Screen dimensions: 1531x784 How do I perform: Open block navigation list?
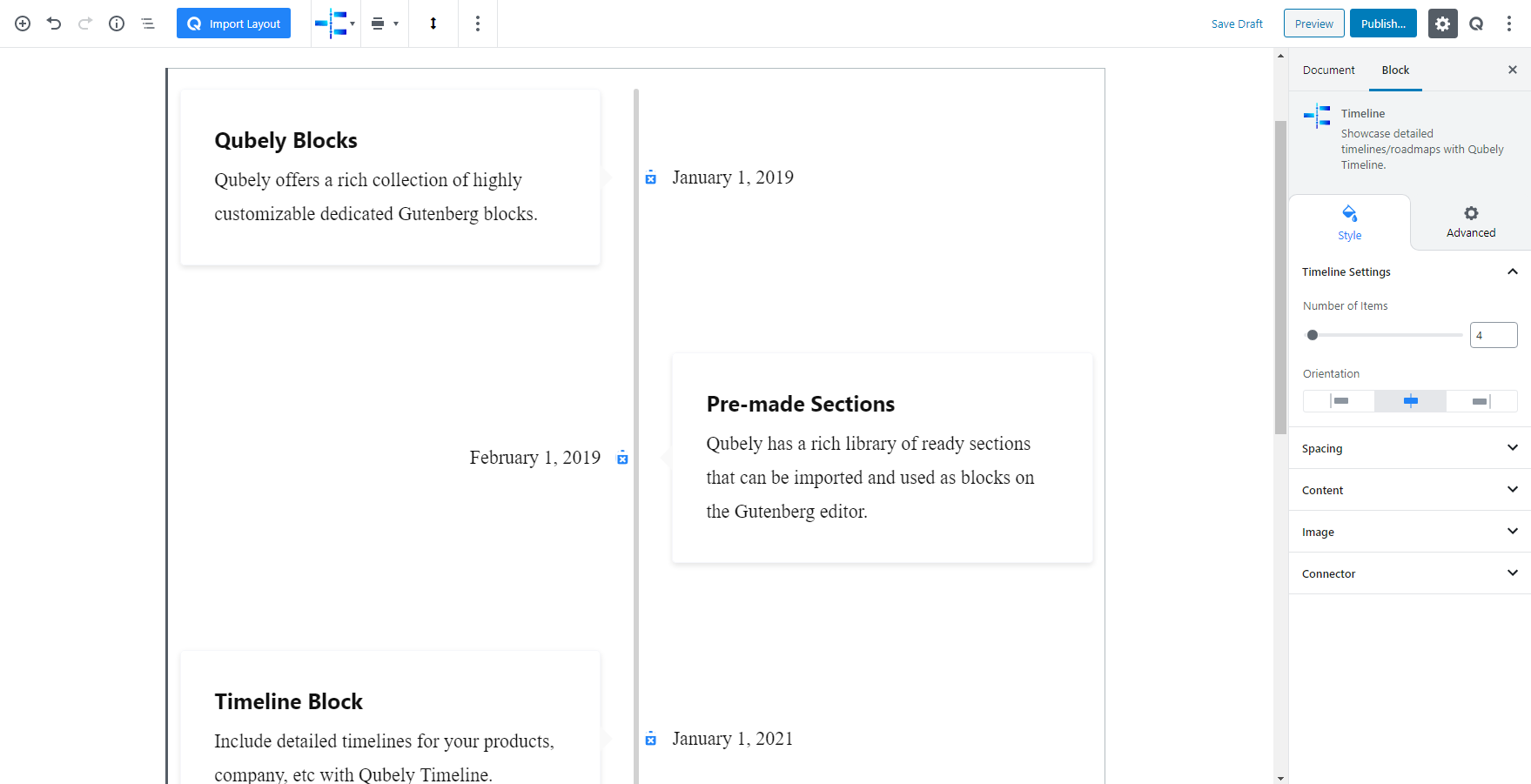click(x=148, y=23)
